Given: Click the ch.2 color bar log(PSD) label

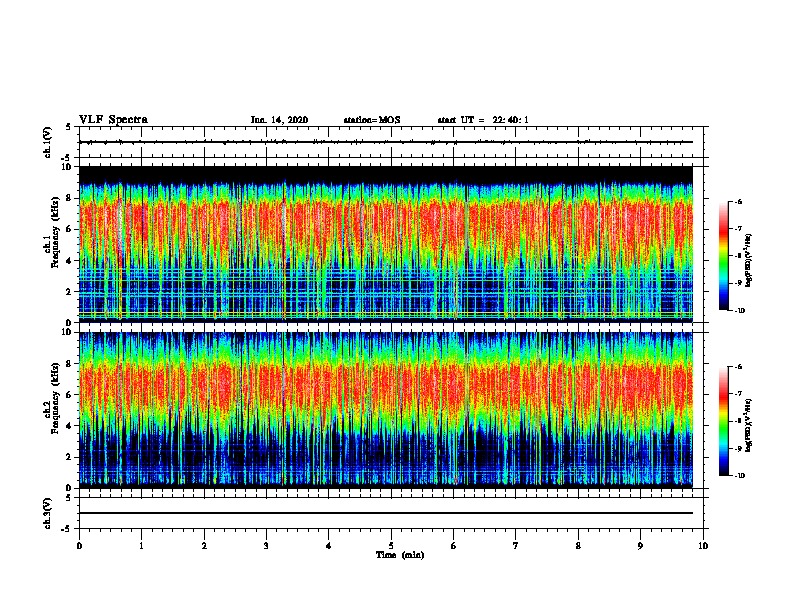Looking at the screenshot, I should (x=748, y=425).
